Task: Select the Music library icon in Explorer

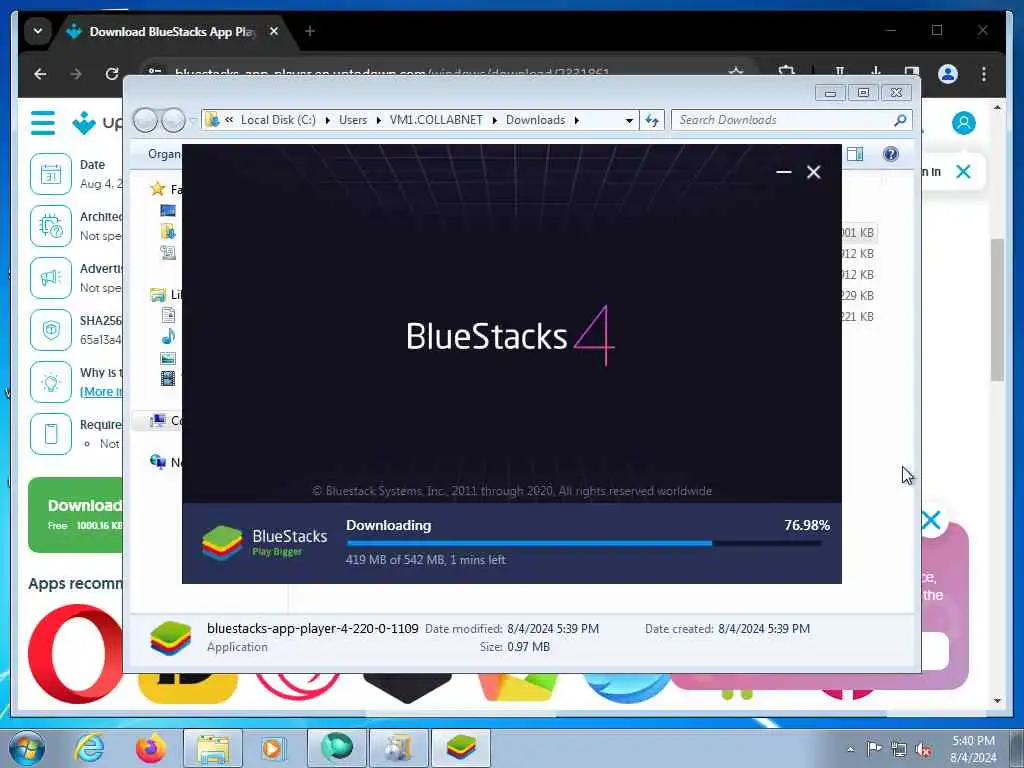Action: (x=168, y=336)
